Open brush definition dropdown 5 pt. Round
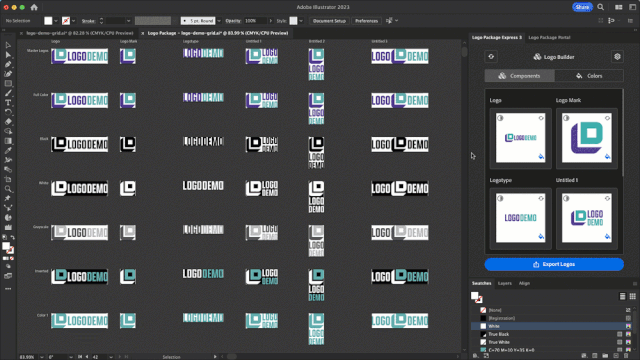 coord(219,21)
